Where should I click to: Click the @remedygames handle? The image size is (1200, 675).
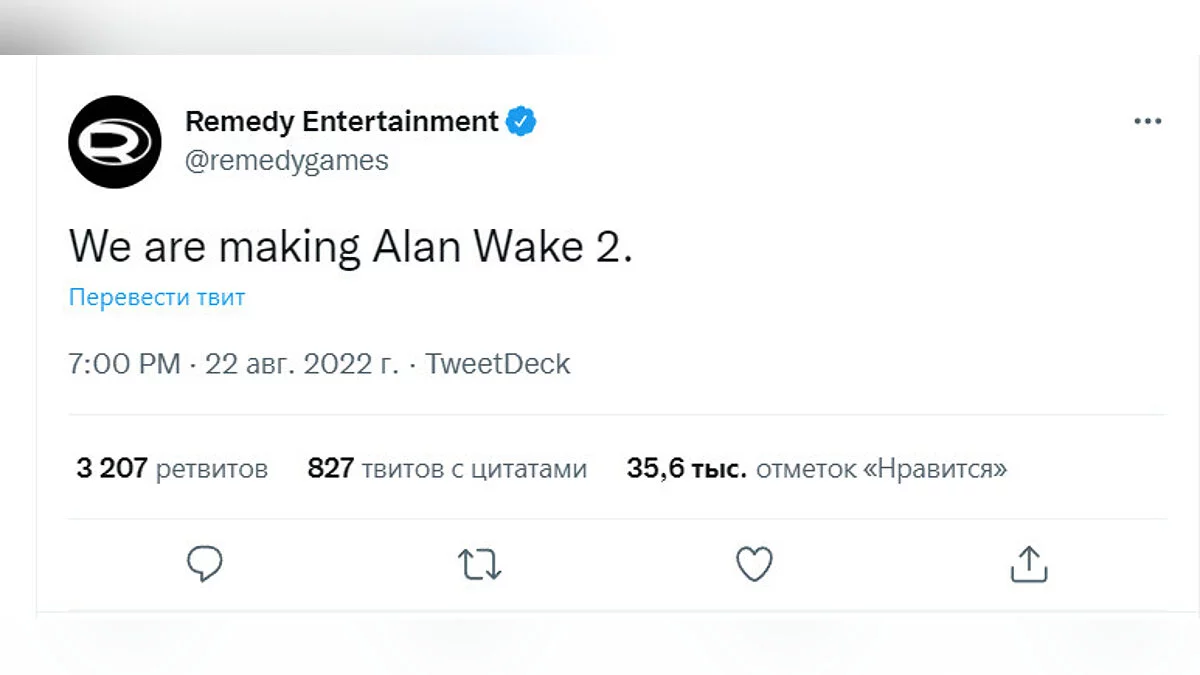pyautogui.click(x=287, y=160)
